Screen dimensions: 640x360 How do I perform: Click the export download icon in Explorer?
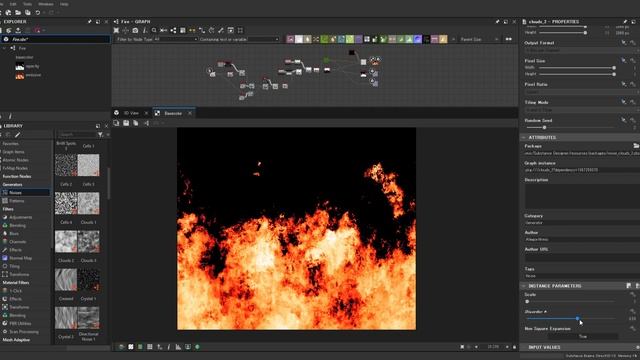point(18,30)
